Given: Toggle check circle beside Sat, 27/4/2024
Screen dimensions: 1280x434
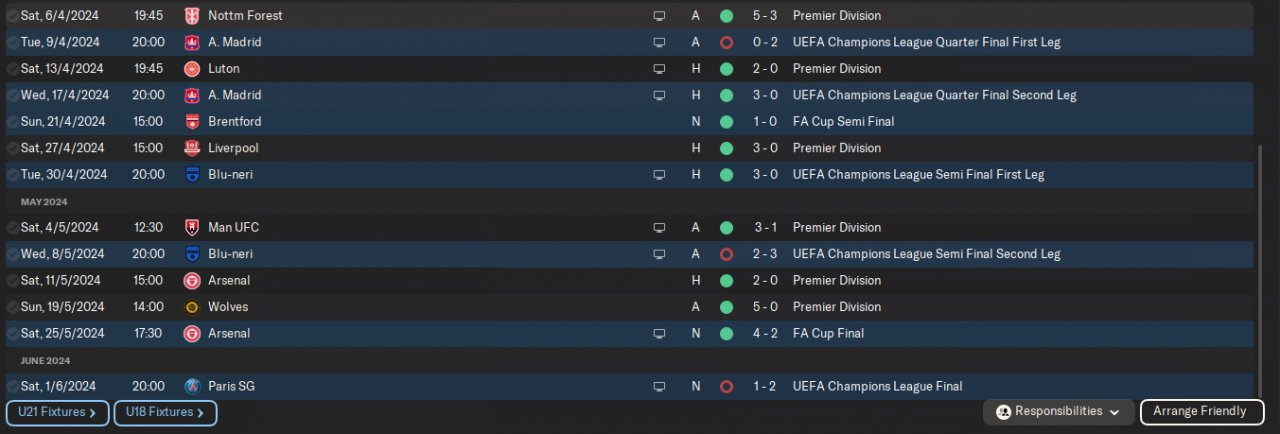Looking at the screenshot, I should [x=13, y=148].
